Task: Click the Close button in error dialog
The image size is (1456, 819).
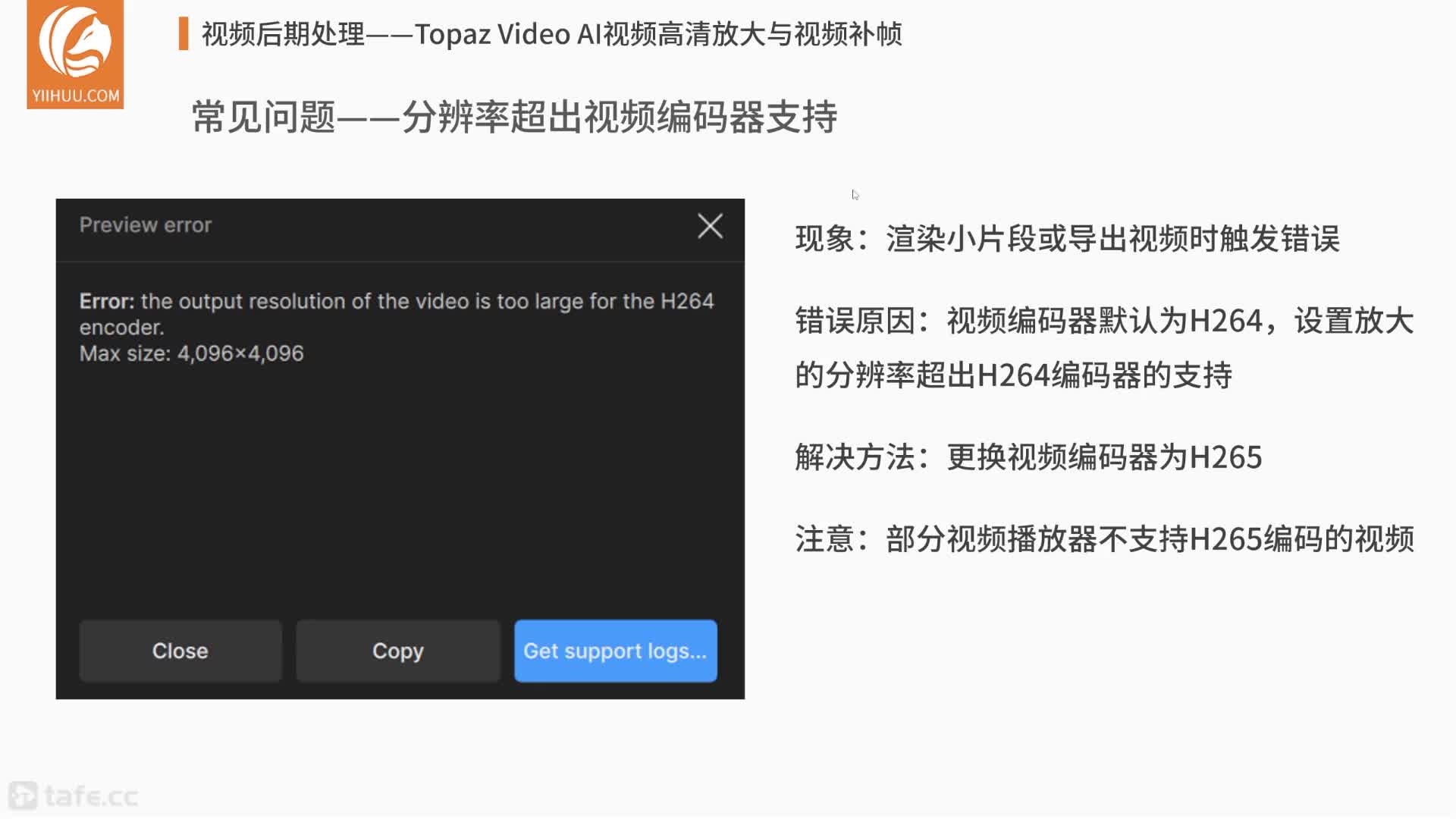Action: (x=180, y=651)
